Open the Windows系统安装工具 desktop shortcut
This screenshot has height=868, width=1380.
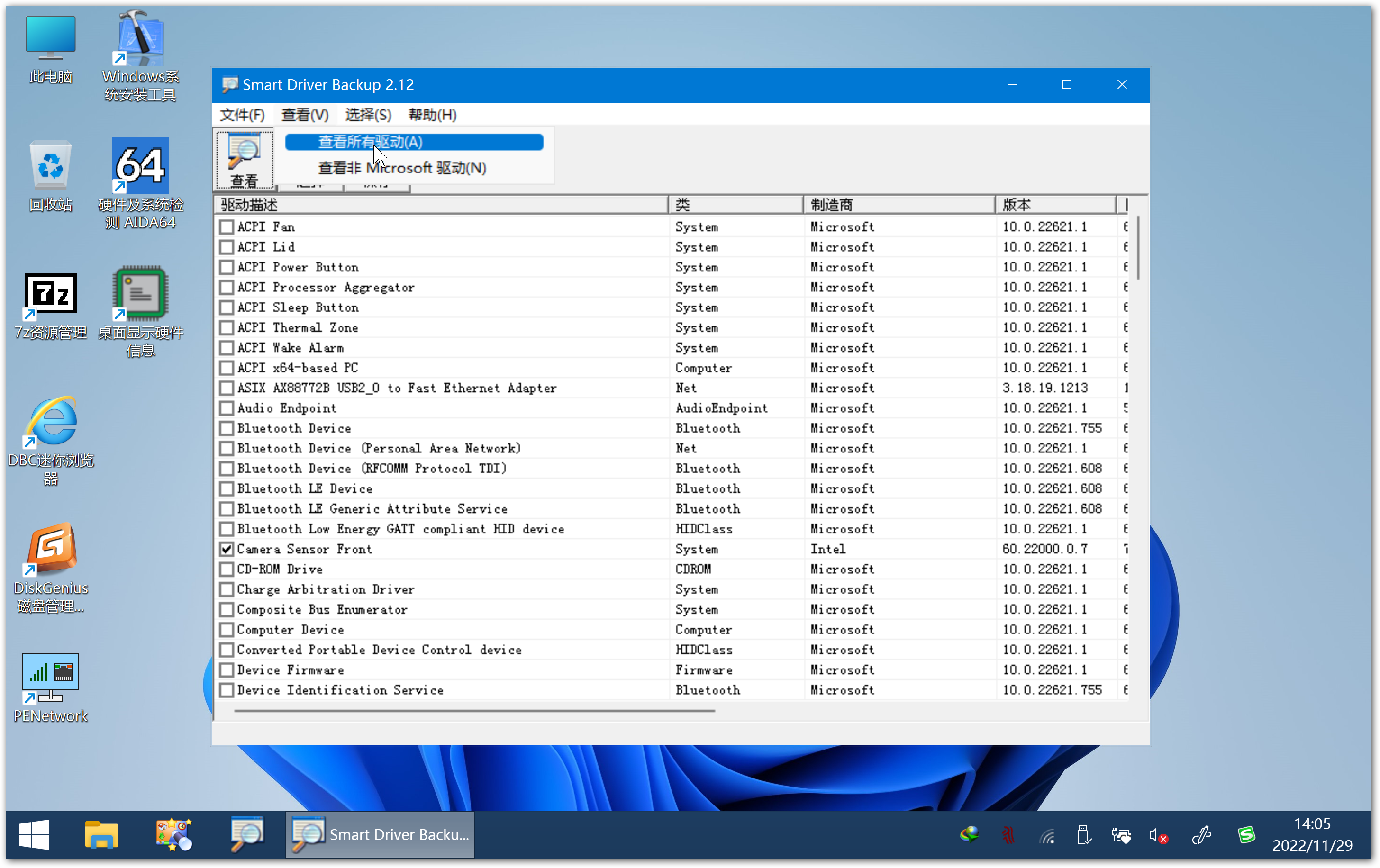click(x=140, y=56)
